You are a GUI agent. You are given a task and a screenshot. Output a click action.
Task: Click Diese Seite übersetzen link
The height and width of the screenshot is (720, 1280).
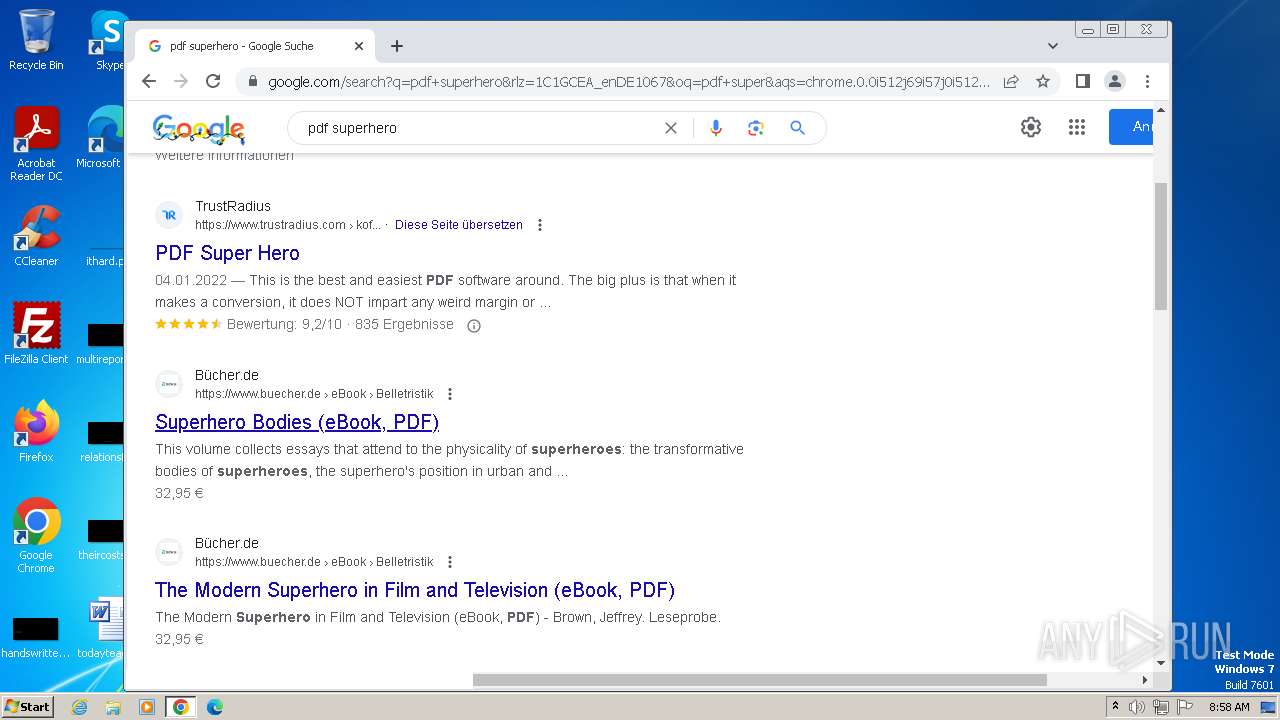tap(459, 225)
